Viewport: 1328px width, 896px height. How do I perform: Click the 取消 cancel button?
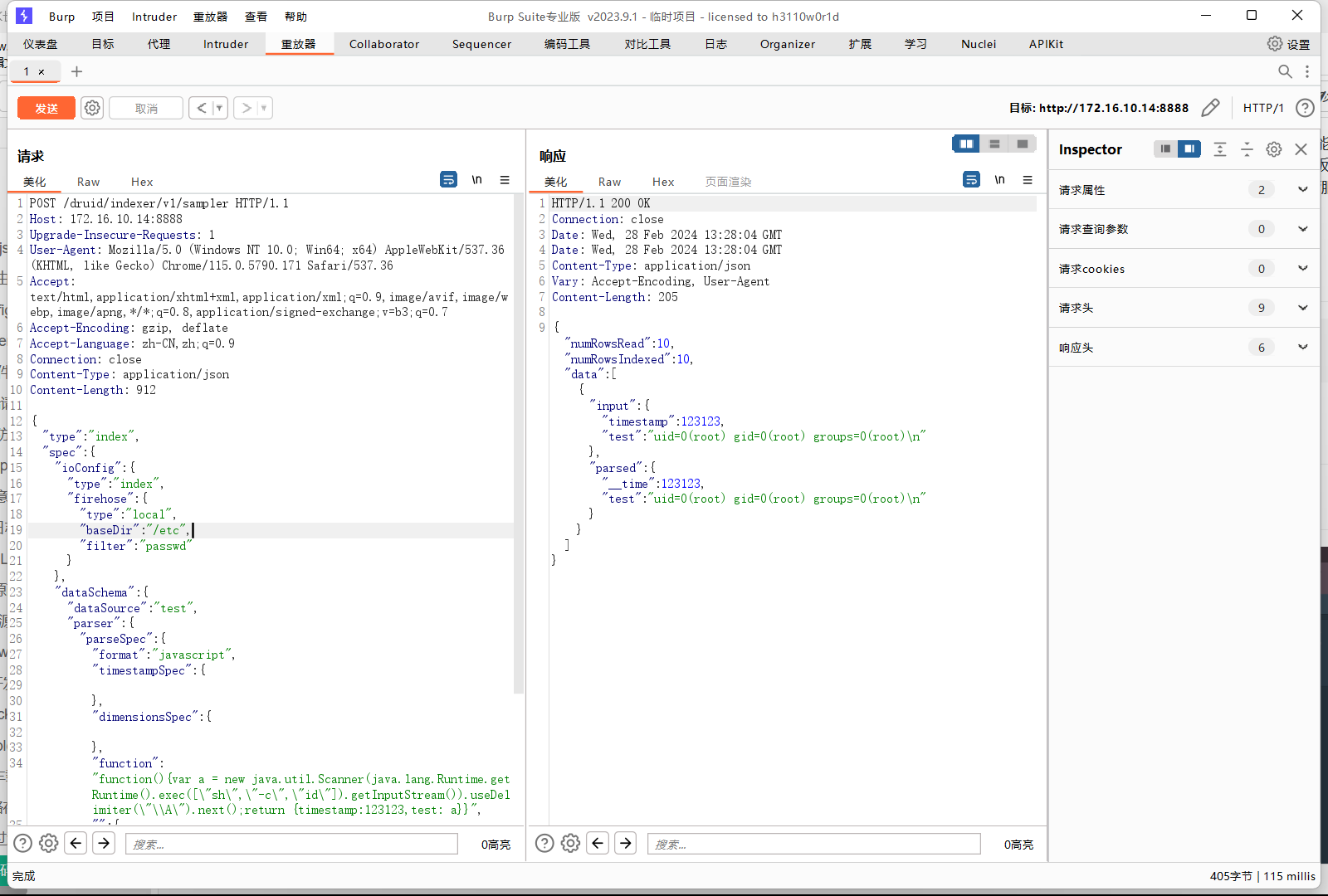[146, 108]
